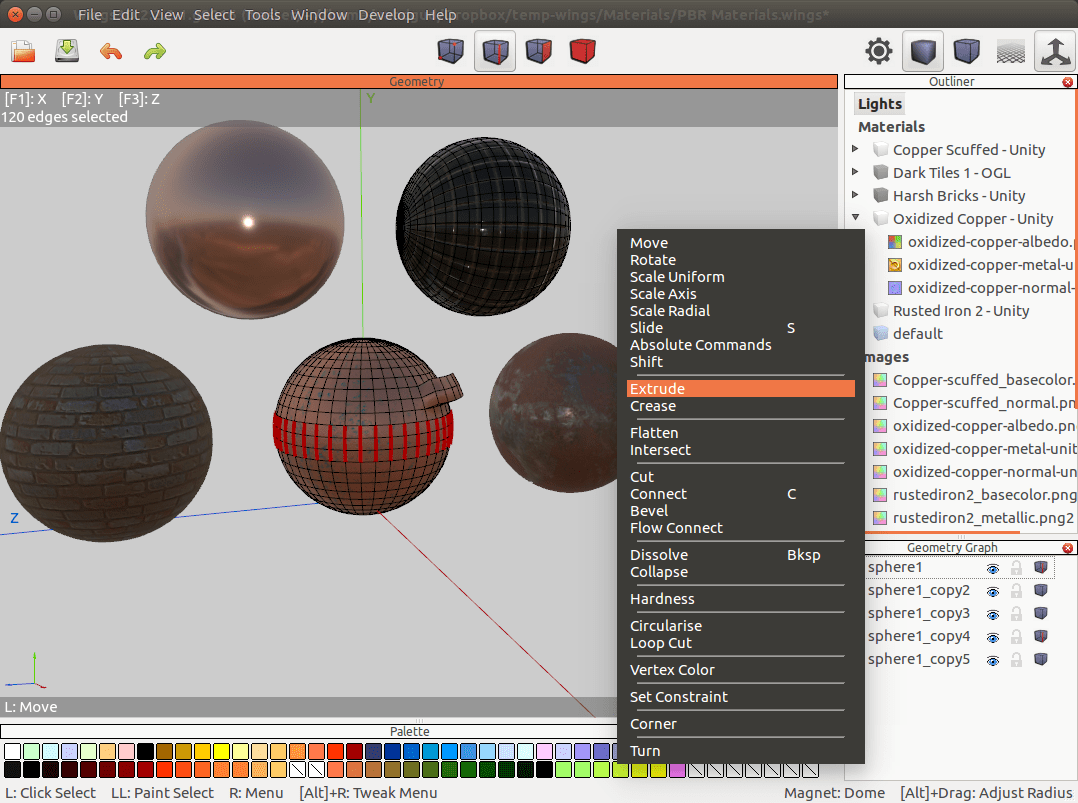Click the brick textured sphere
The height and width of the screenshot is (803, 1078).
click(x=106, y=443)
